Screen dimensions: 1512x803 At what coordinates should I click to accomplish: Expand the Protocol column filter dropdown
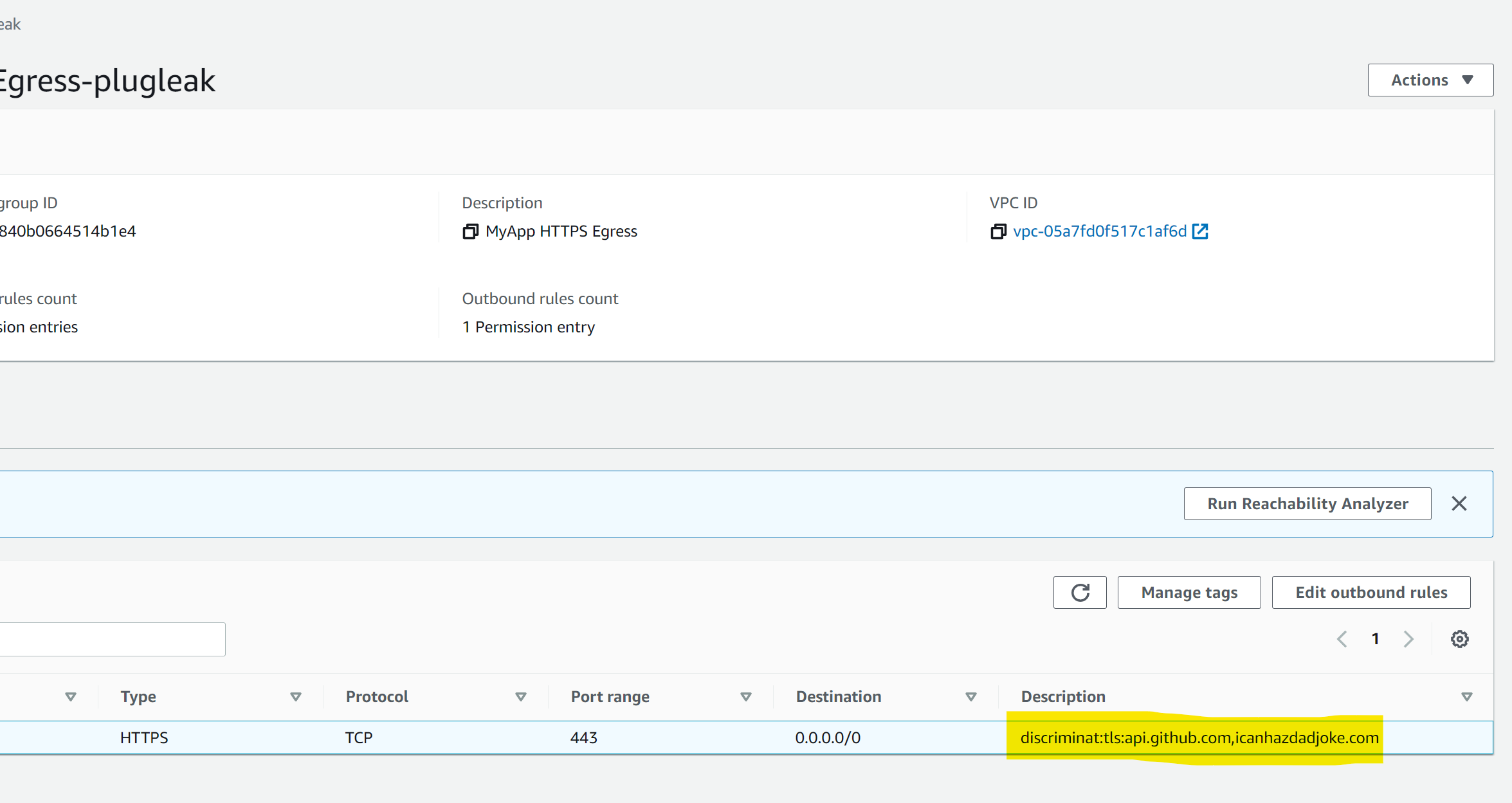point(523,696)
